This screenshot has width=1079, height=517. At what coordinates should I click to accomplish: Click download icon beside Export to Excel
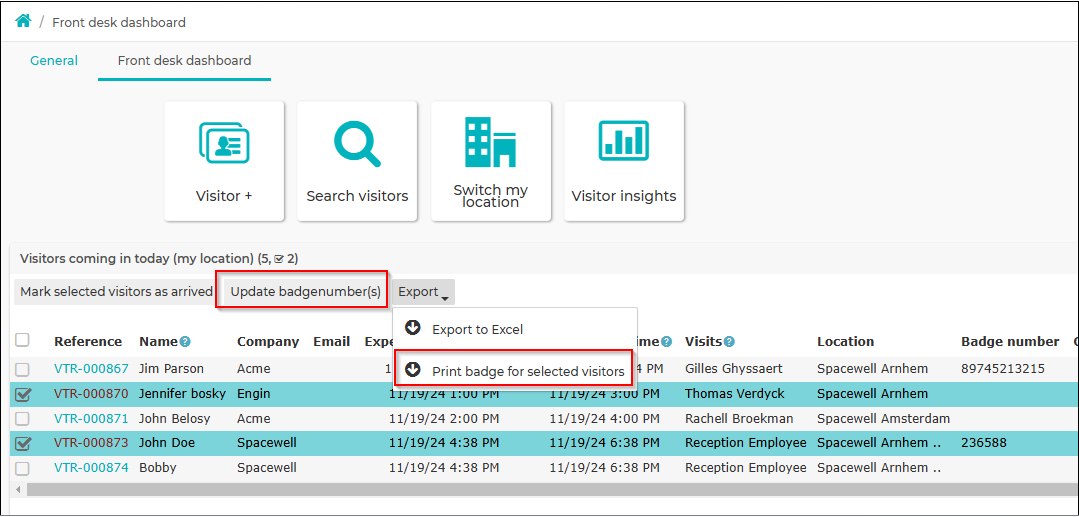413,328
